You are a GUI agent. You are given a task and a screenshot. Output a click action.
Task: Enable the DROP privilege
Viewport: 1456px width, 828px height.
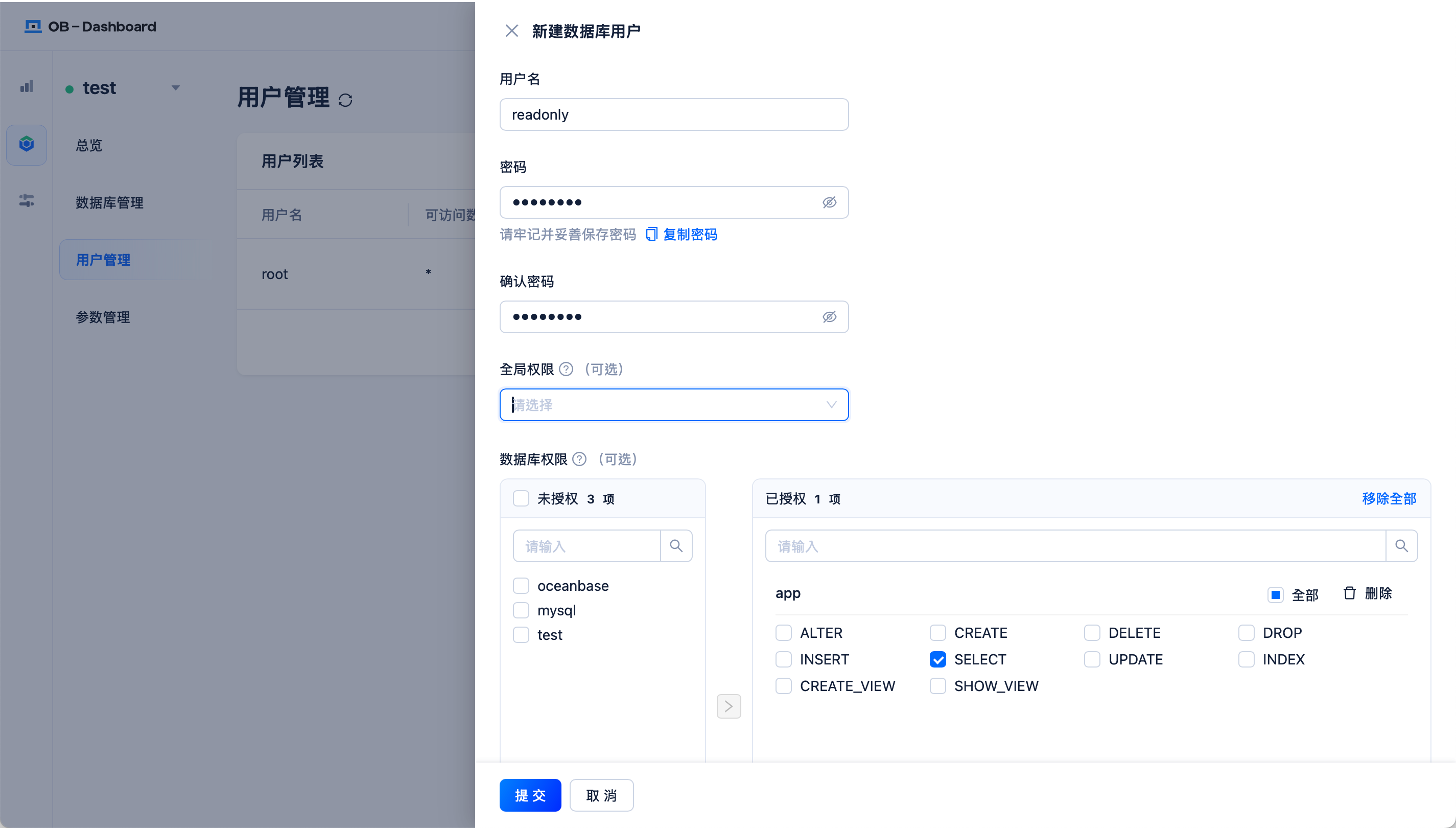click(1247, 633)
